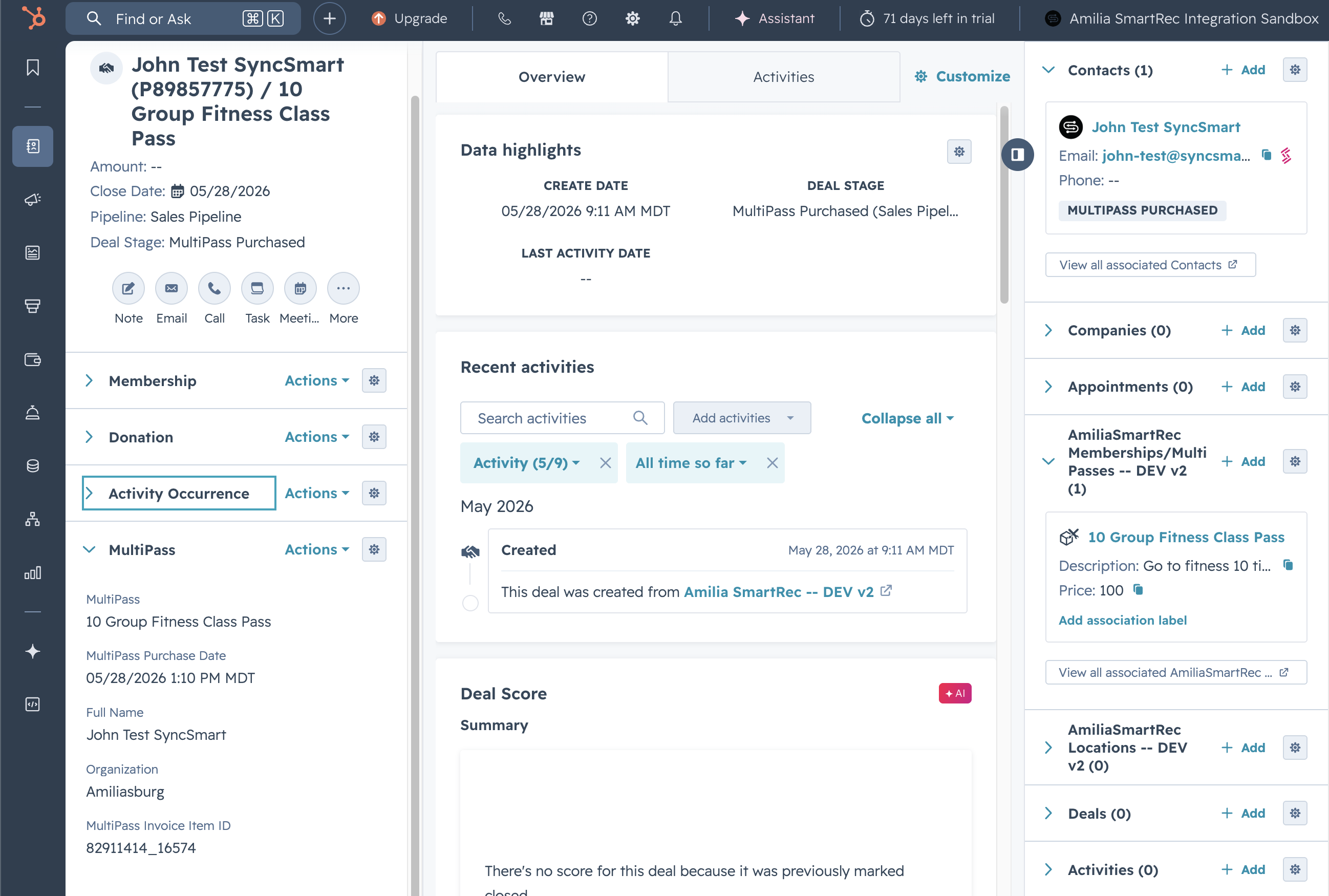The height and width of the screenshot is (896, 1329).
Task: Open the Reporting bar chart icon in the sidebar
Action: pyautogui.click(x=33, y=572)
